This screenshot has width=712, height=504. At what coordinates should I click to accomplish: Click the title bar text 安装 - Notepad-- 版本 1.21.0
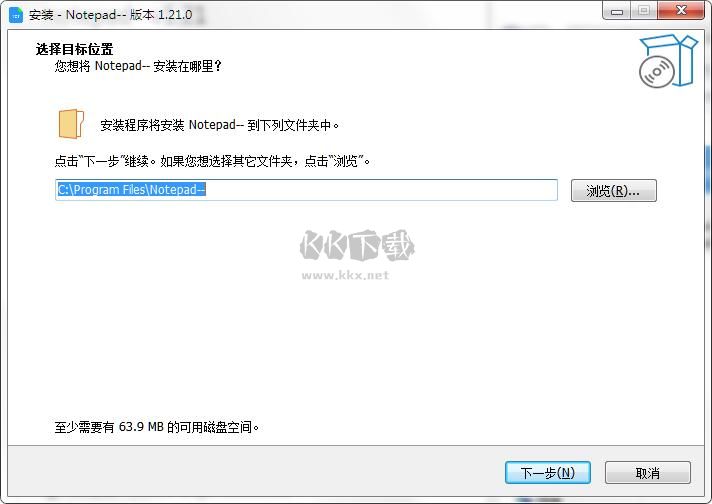[110, 15]
